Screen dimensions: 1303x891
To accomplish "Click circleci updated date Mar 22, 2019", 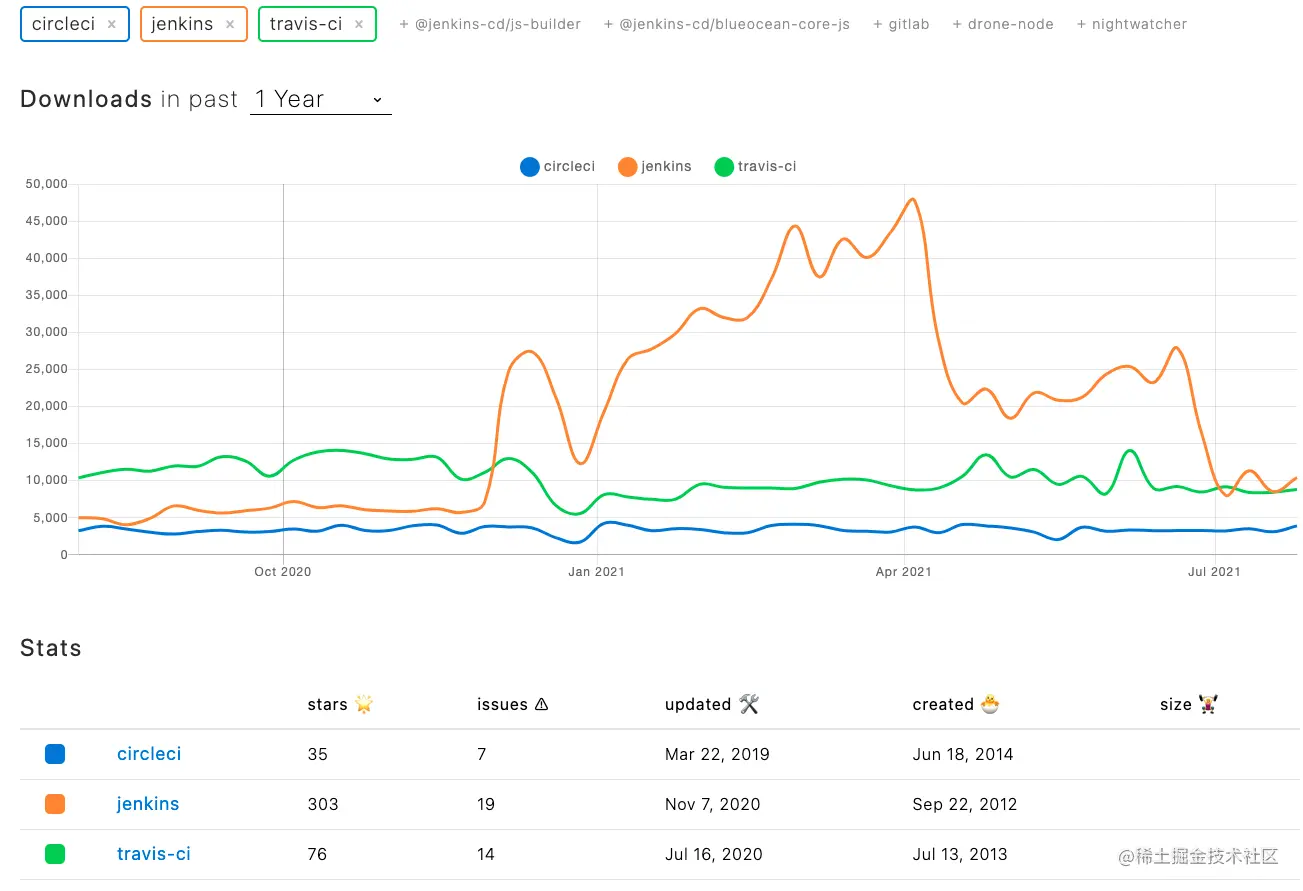I will pyautogui.click(x=717, y=754).
